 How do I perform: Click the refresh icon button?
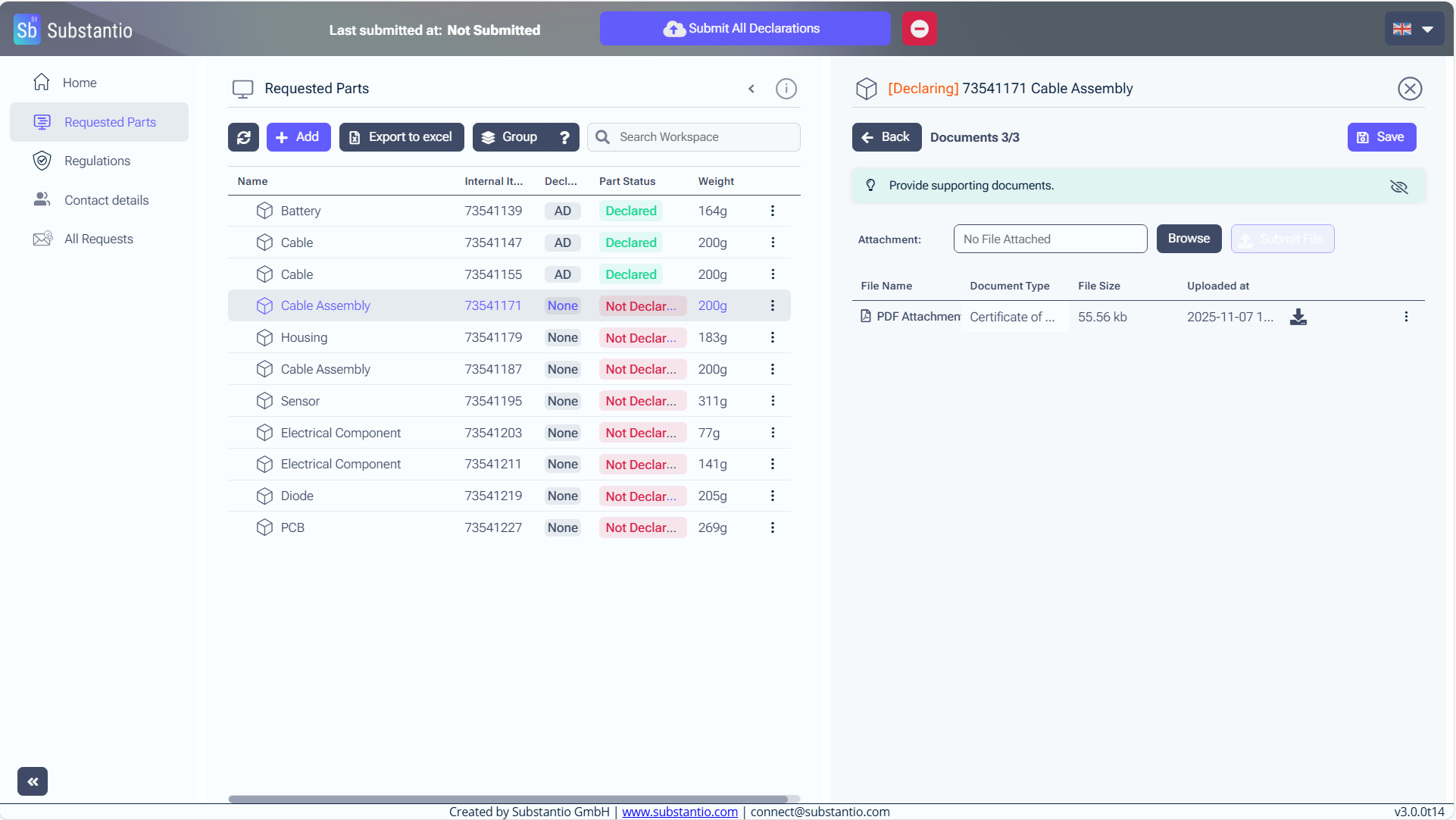(x=243, y=137)
